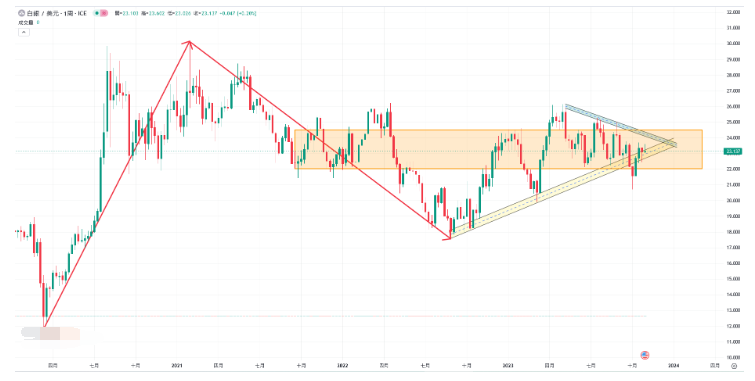Click the green market status dot
The width and height of the screenshot is (755, 381).
(97, 13)
